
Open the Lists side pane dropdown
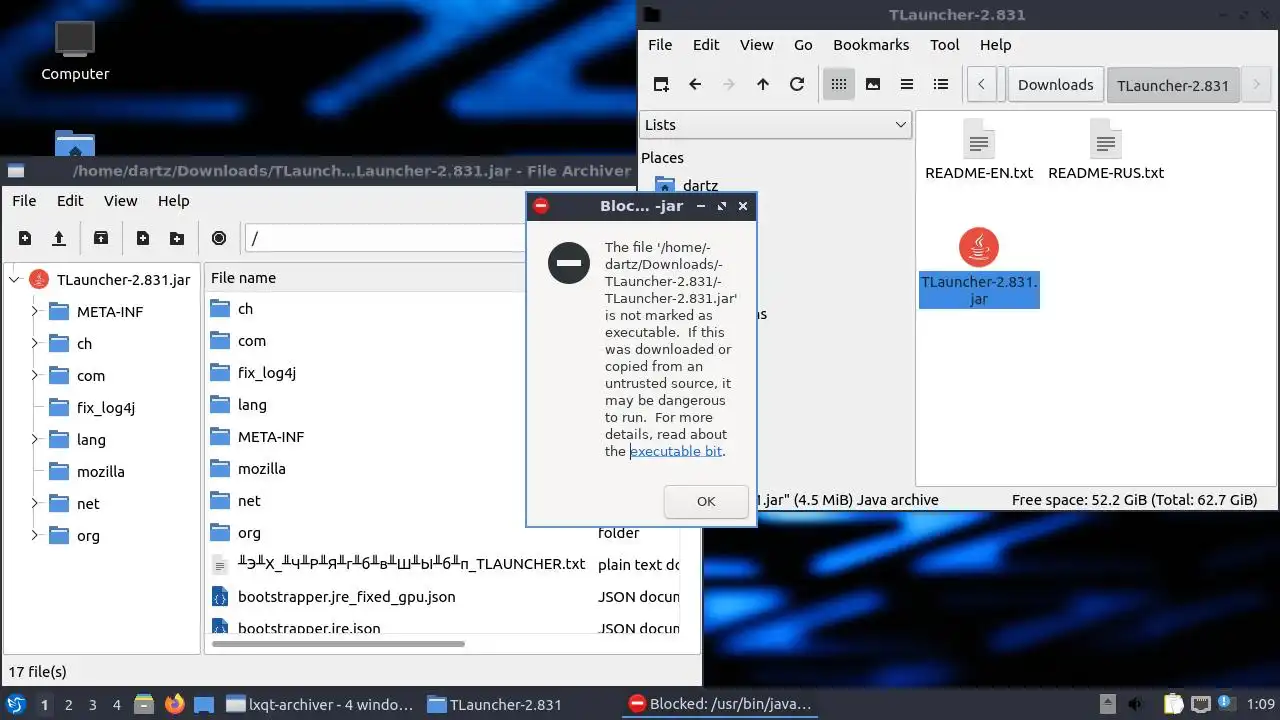pyautogui.click(x=775, y=125)
